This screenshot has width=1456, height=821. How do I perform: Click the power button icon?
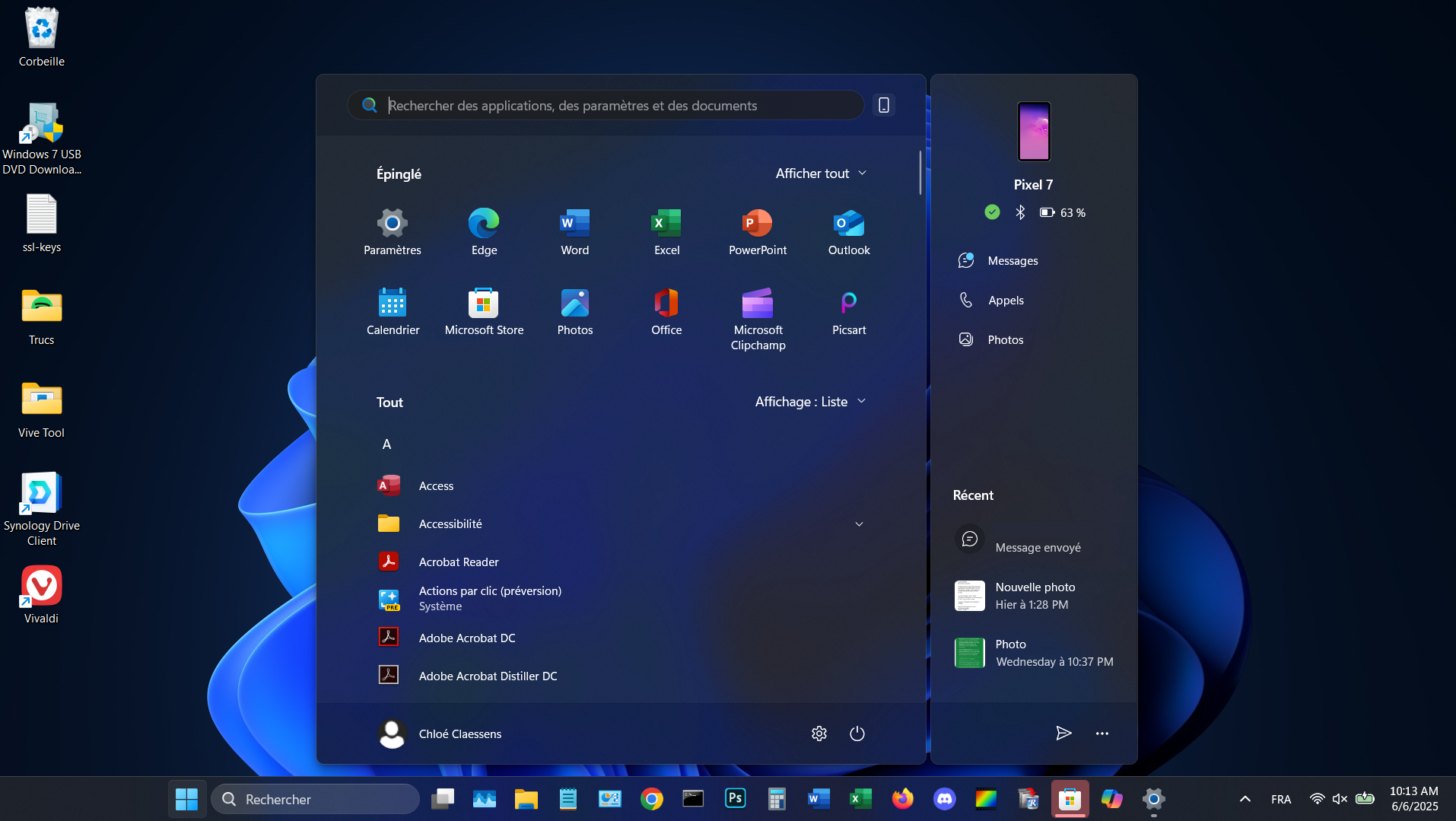[857, 733]
